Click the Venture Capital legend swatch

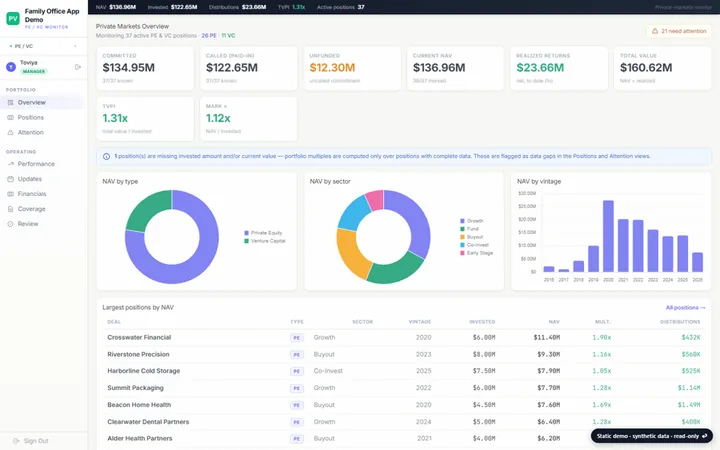pyautogui.click(x=247, y=241)
